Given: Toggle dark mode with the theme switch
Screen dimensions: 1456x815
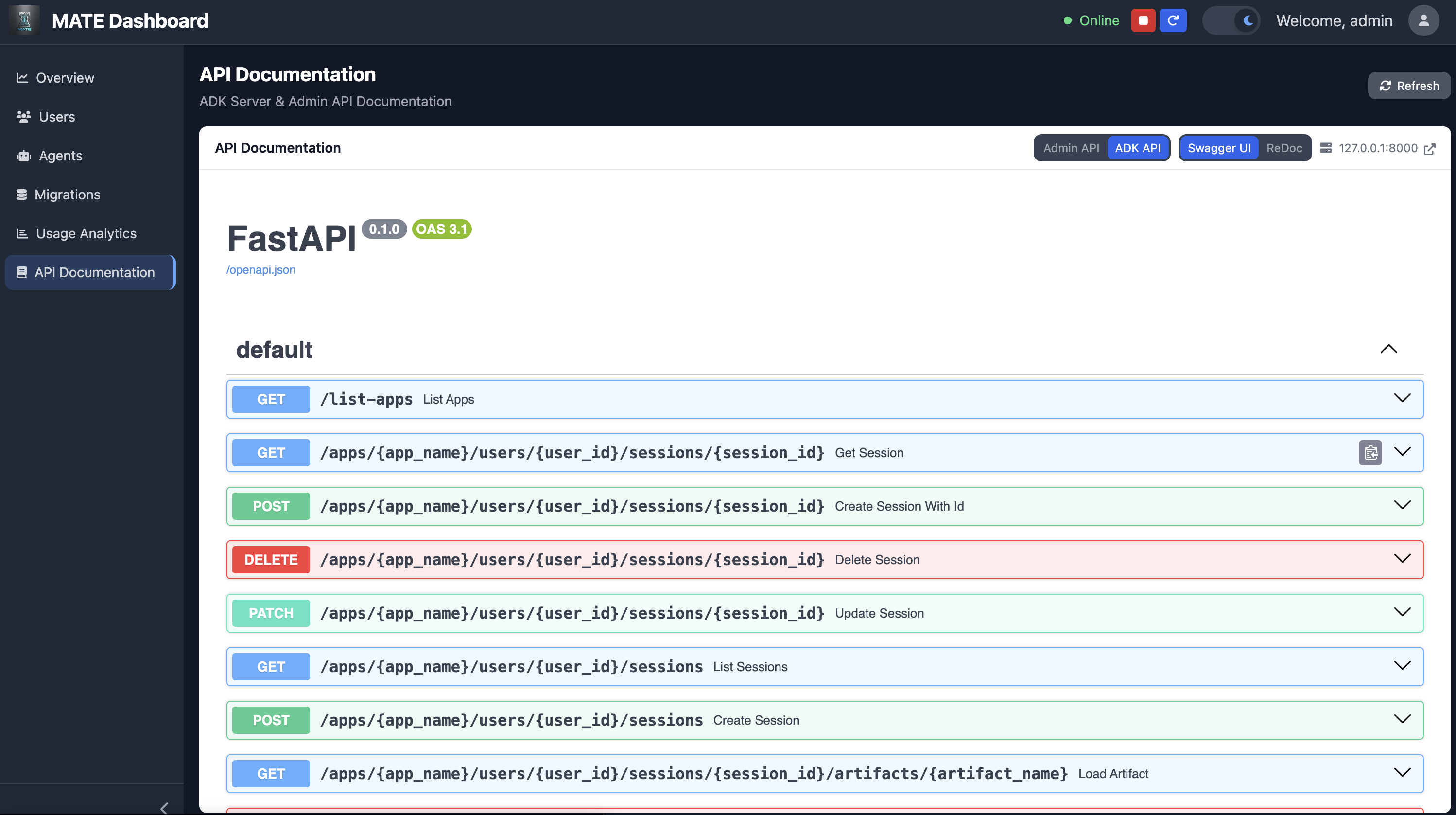Looking at the screenshot, I should tap(1231, 20).
